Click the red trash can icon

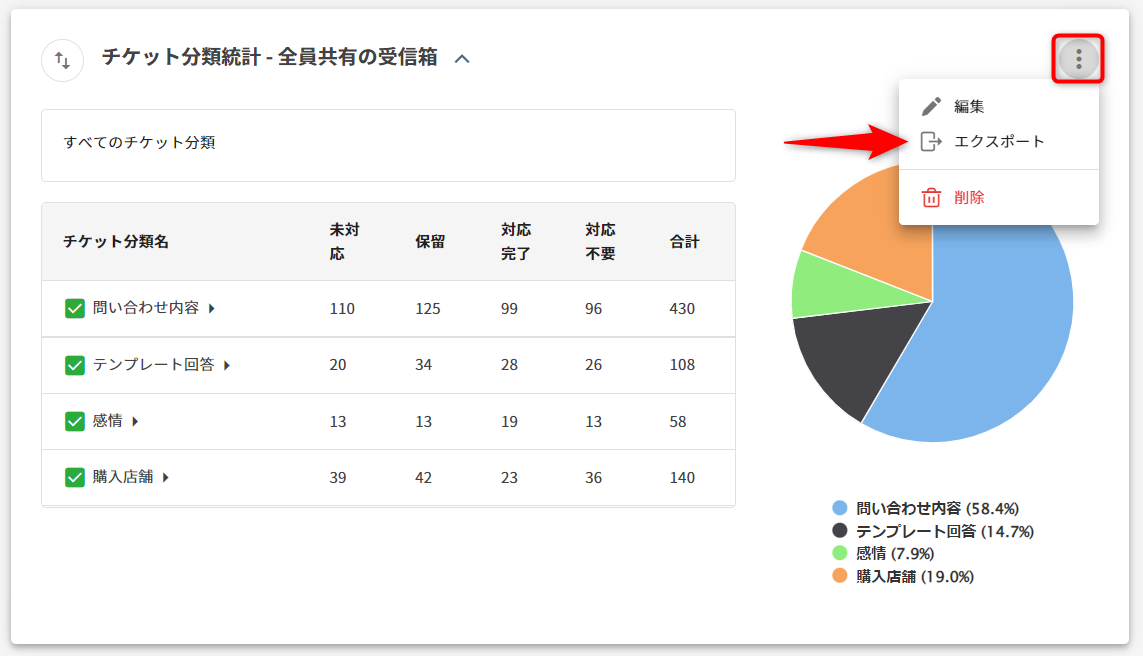931,198
